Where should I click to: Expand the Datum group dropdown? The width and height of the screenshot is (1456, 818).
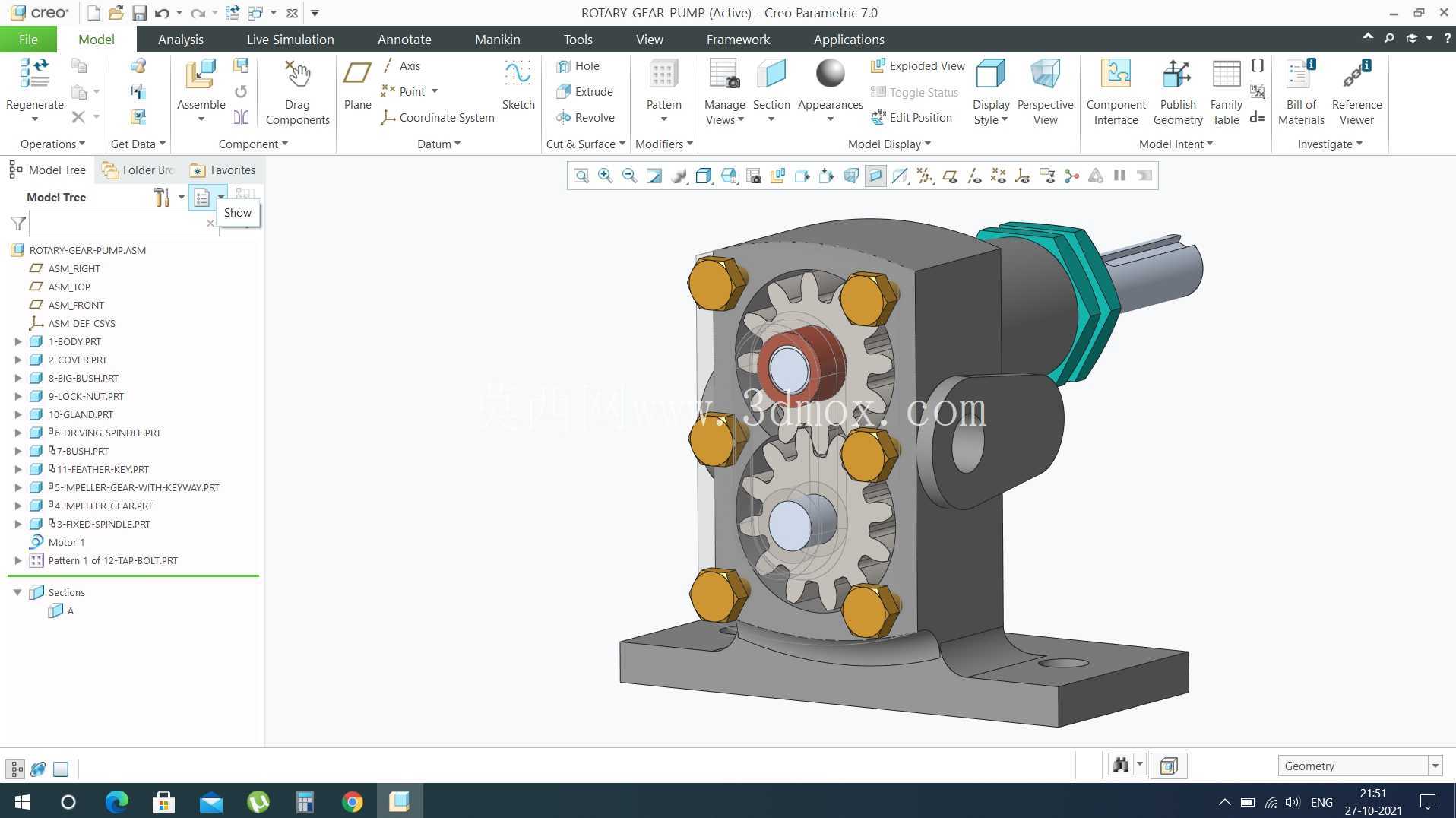(438, 144)
